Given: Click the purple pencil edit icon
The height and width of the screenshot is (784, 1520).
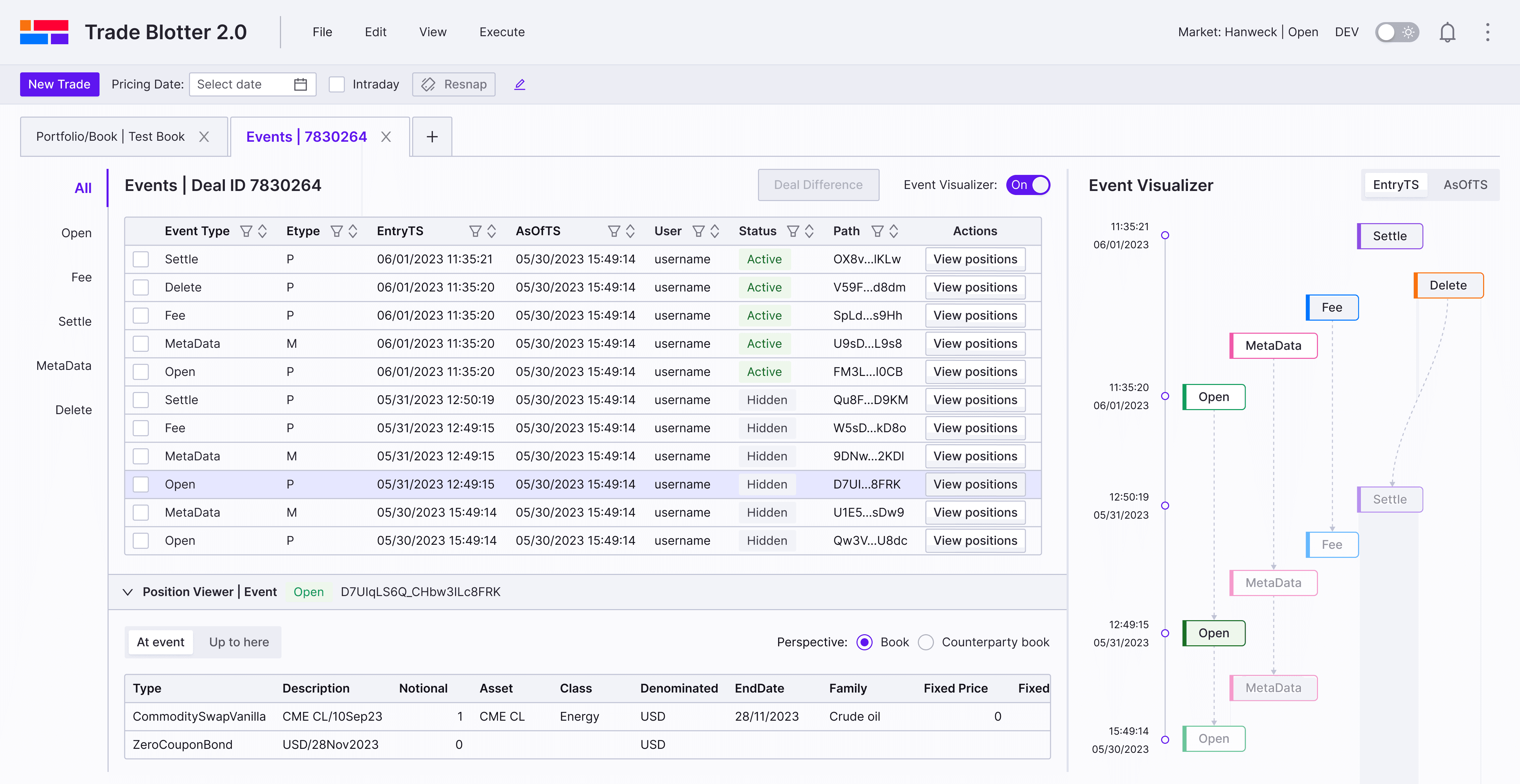Looking at the screenshot, I should (x=519, y=84).
